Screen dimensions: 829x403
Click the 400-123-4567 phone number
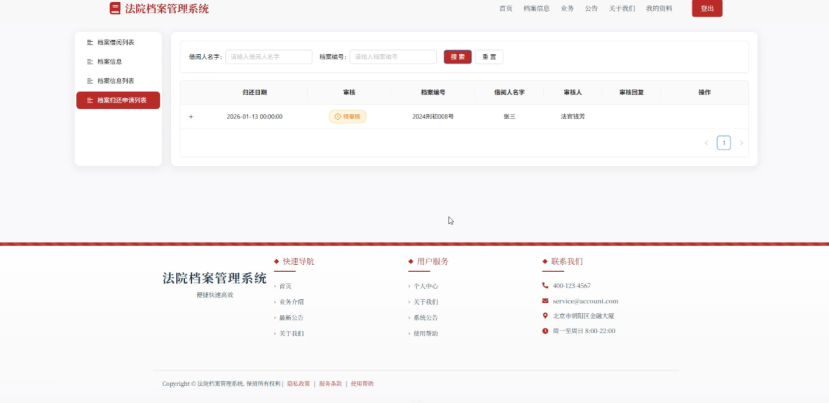pos(572,286)
